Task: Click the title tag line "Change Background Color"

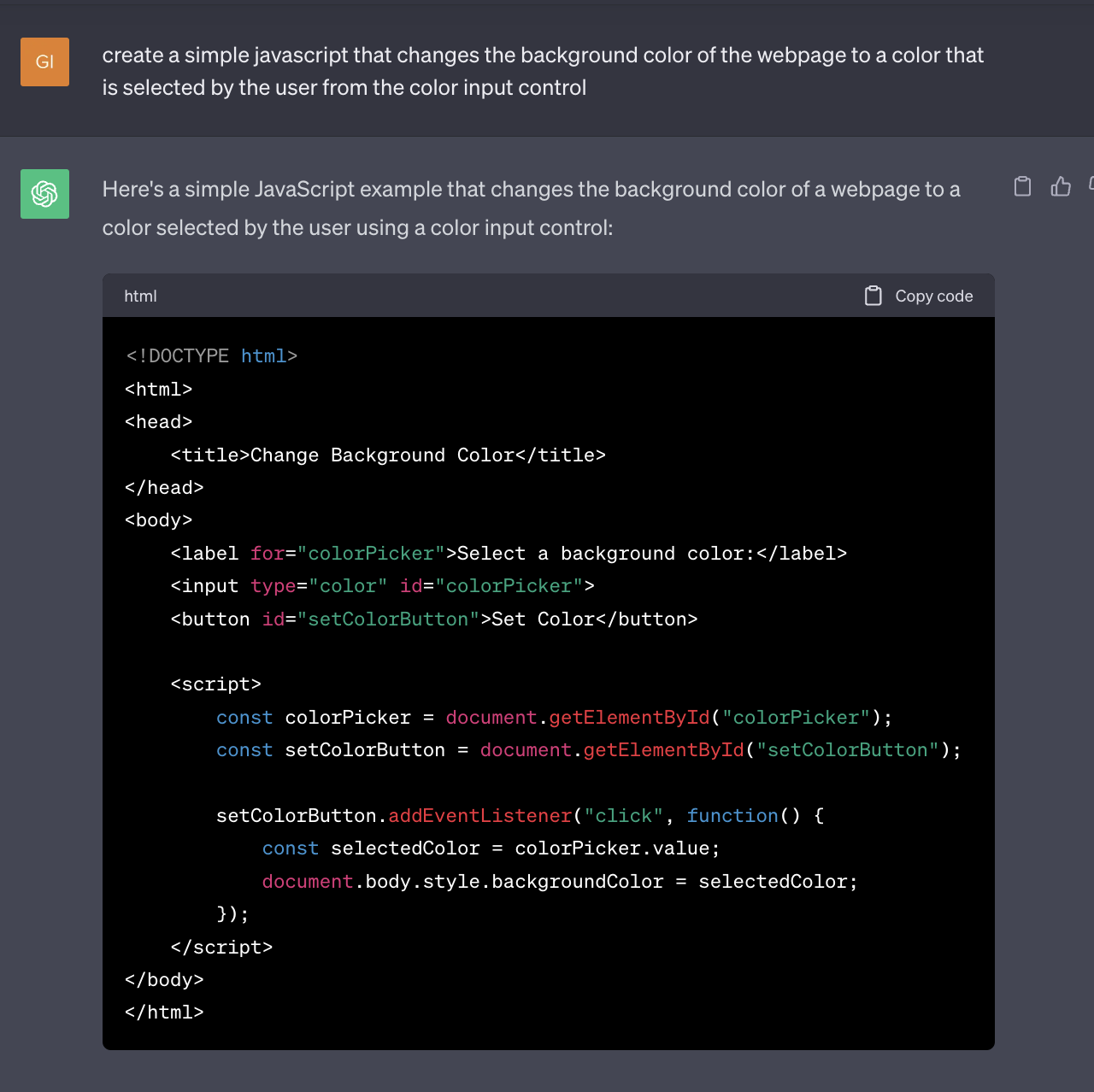Action: [387, 455]
